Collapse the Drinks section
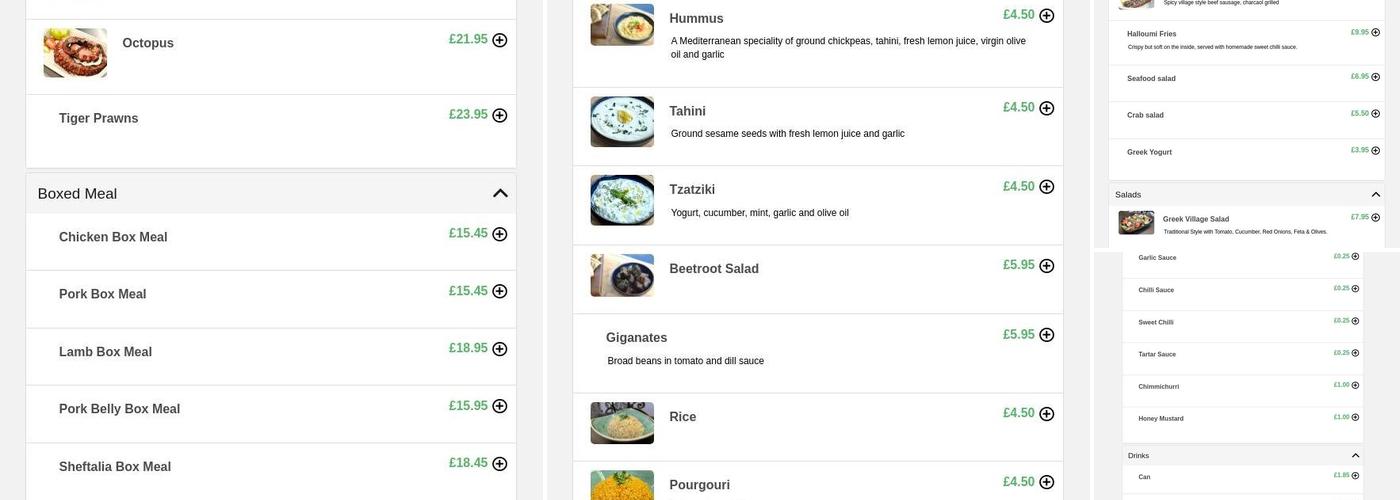 click(1356, 456)
